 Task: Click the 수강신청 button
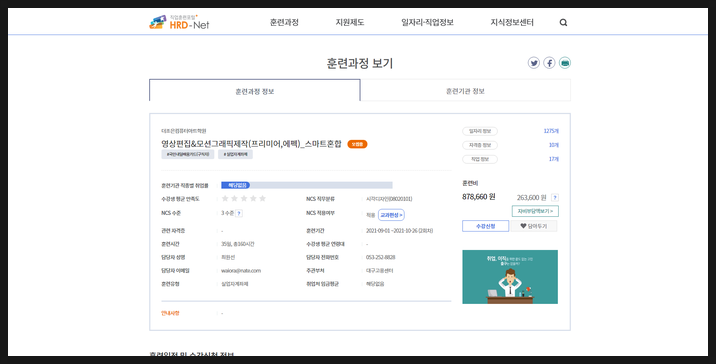485,226
